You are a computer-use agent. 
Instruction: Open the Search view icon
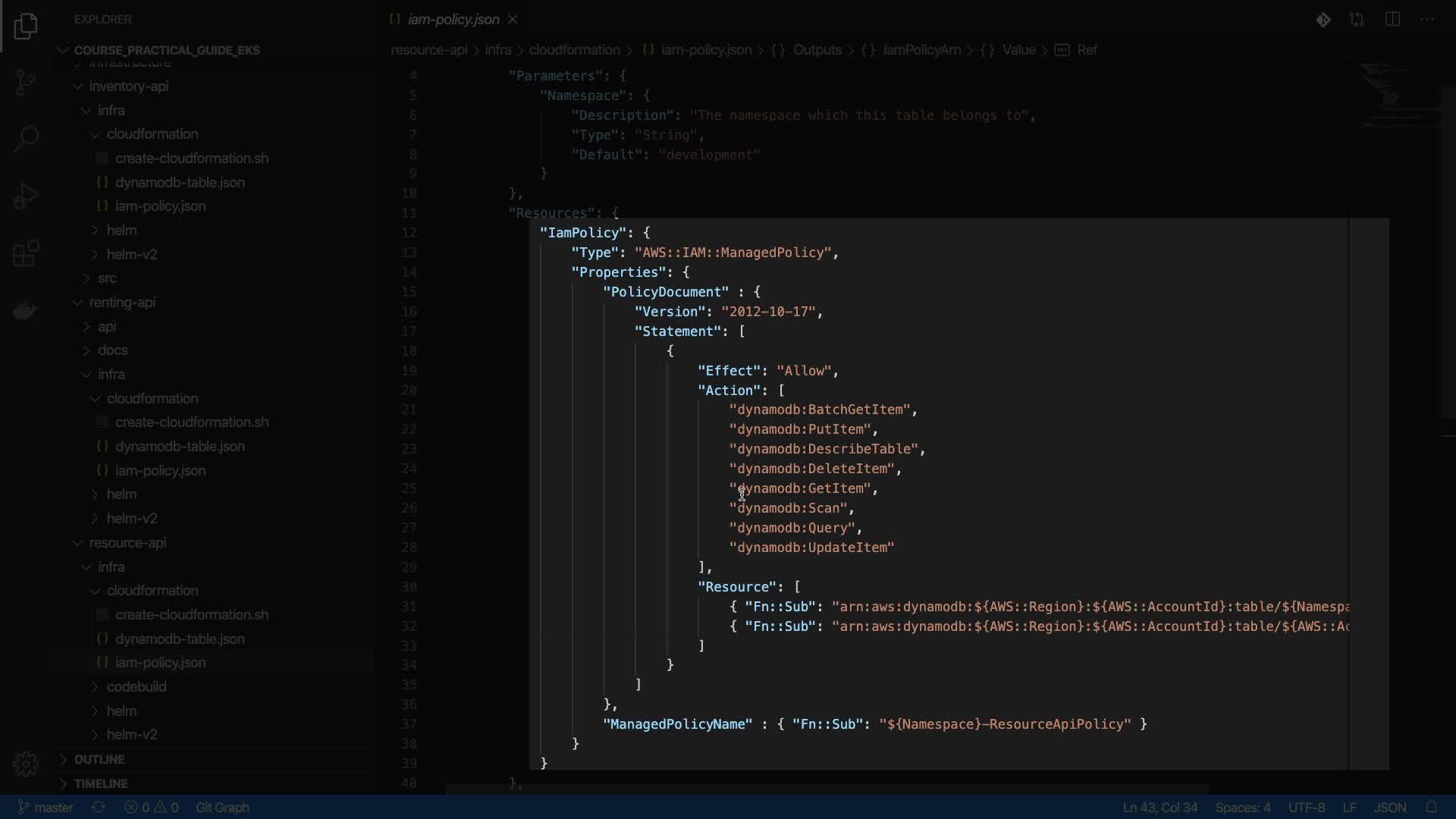tap(26, 138)
